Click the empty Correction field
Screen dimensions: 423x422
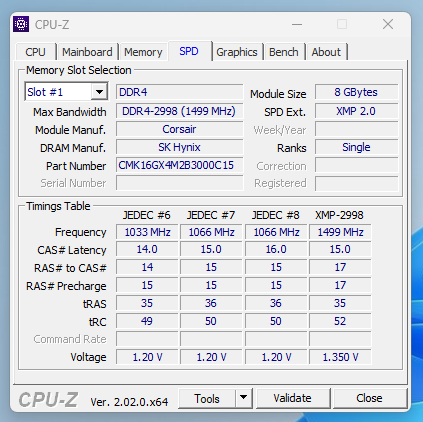tap(356, 165)
